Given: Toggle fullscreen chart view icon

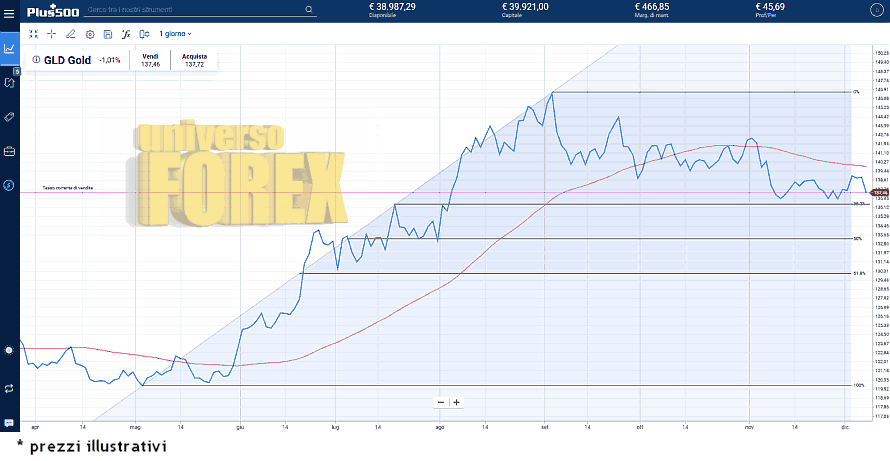Looking at the screenshot, I should (x=34, y=34).
